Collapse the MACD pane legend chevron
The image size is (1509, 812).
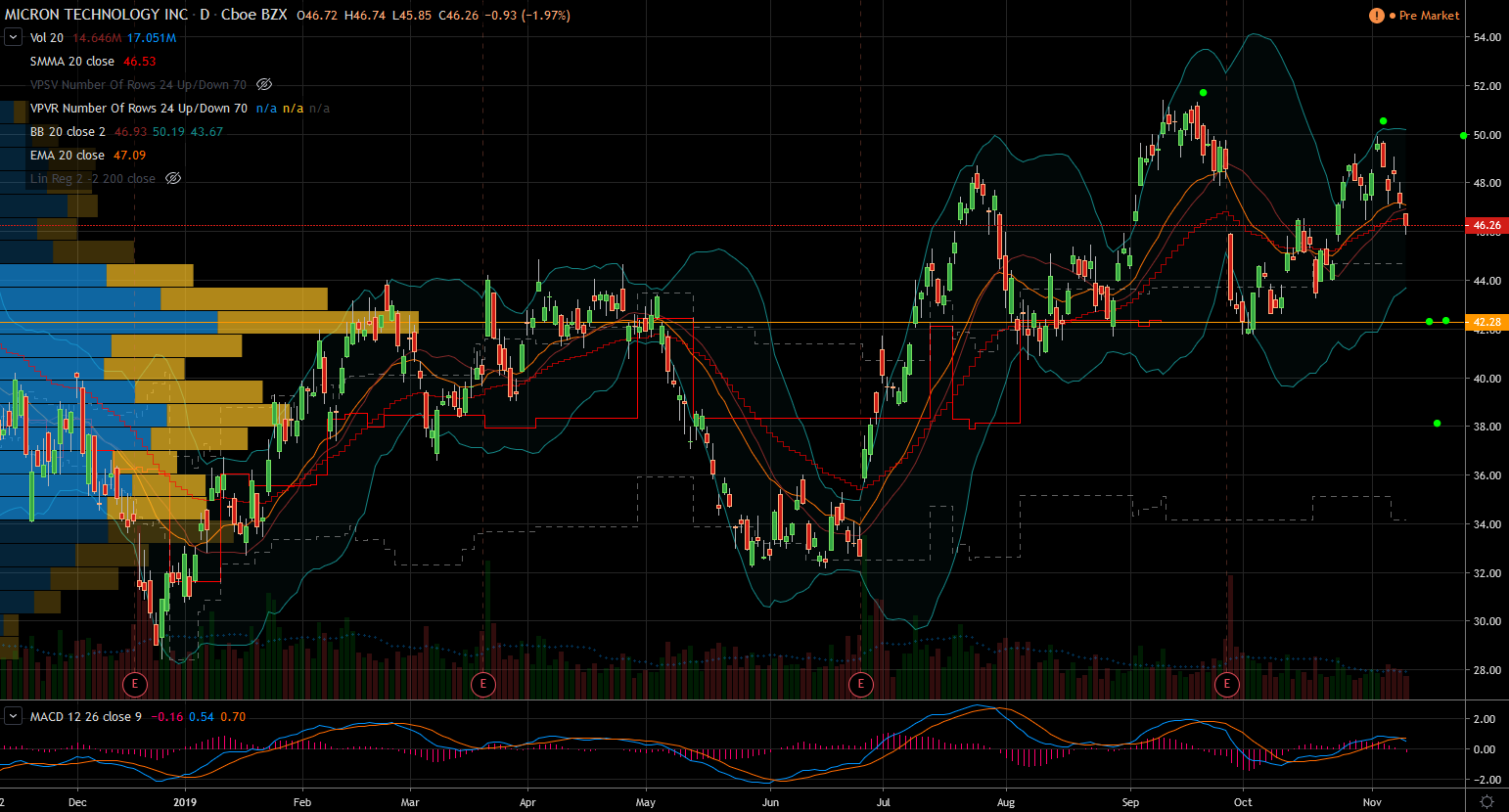pos(13,717)
